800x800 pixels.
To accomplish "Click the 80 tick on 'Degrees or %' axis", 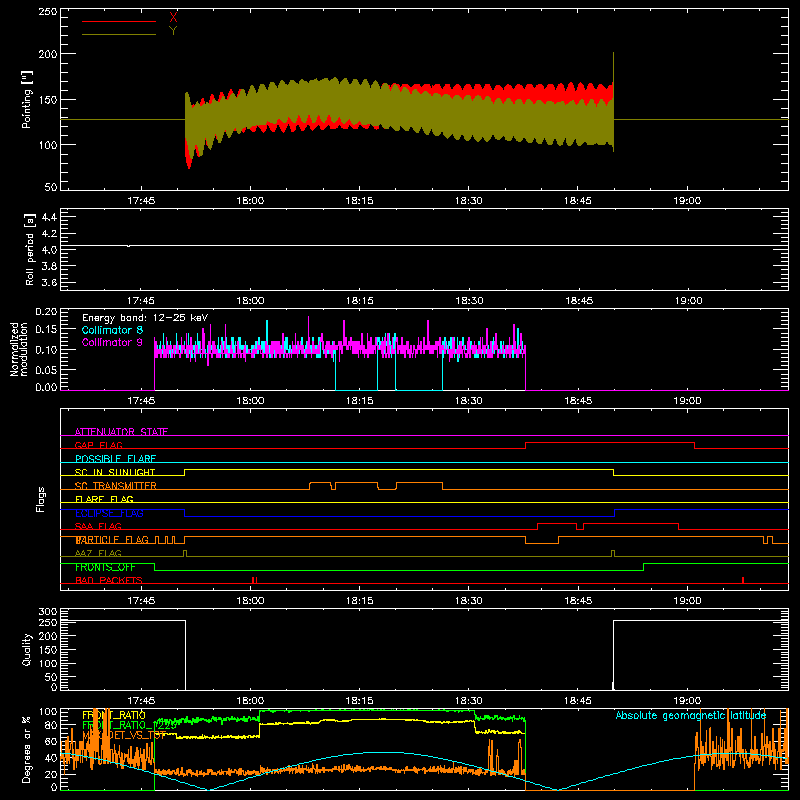I will click(x=51, y=725).
